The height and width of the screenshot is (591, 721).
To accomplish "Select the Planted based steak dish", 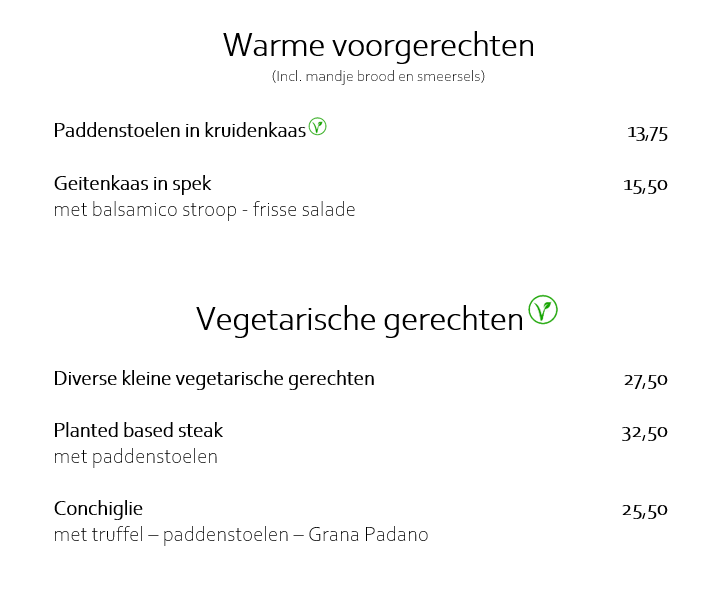I will [x=138, y=431].
